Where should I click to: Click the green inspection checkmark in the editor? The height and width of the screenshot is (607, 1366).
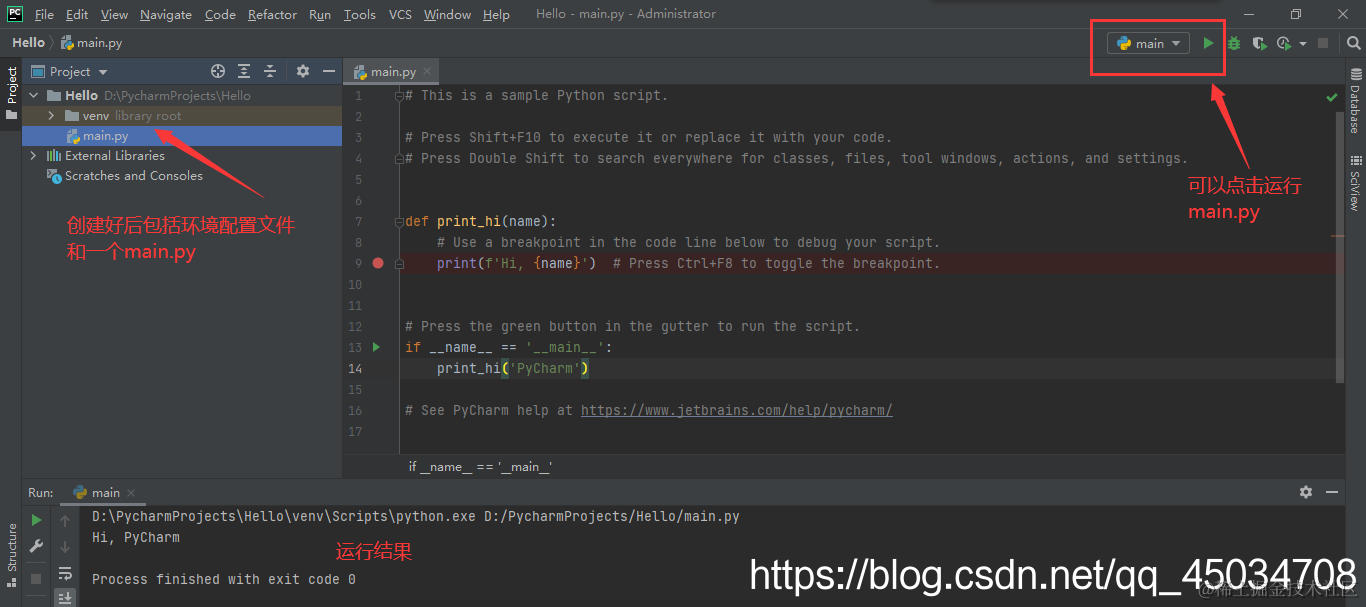tap(1332, 97)
